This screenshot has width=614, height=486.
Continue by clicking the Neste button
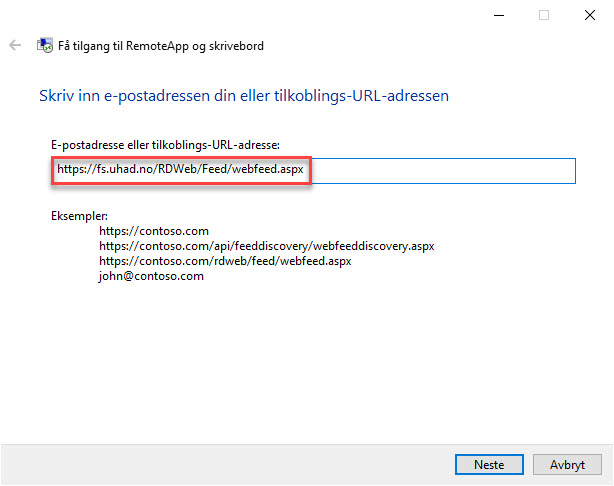click(x=489, y=464)
